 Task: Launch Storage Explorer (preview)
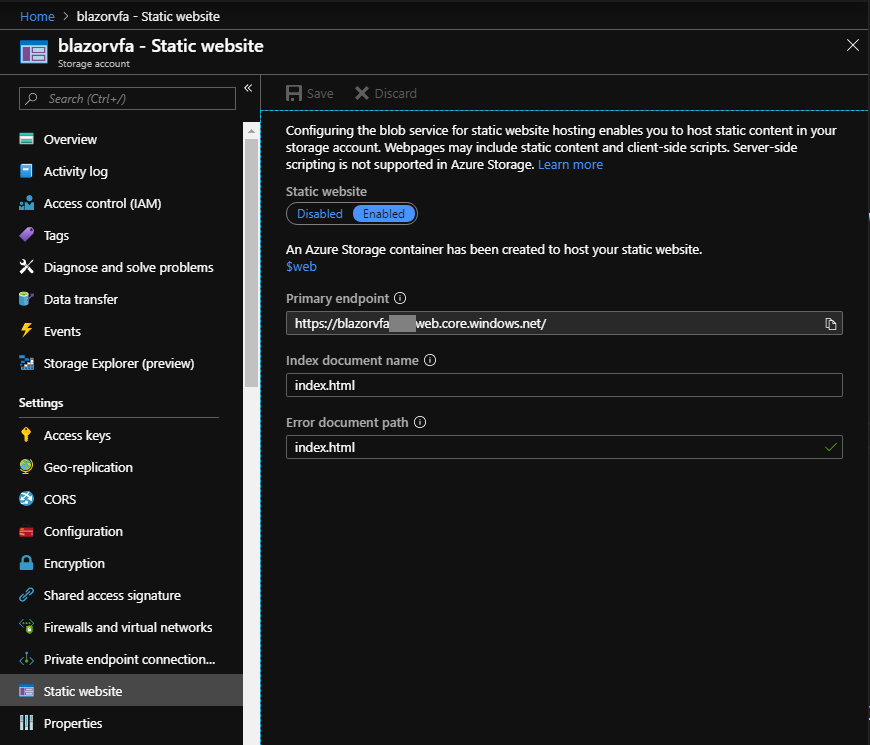121,363
